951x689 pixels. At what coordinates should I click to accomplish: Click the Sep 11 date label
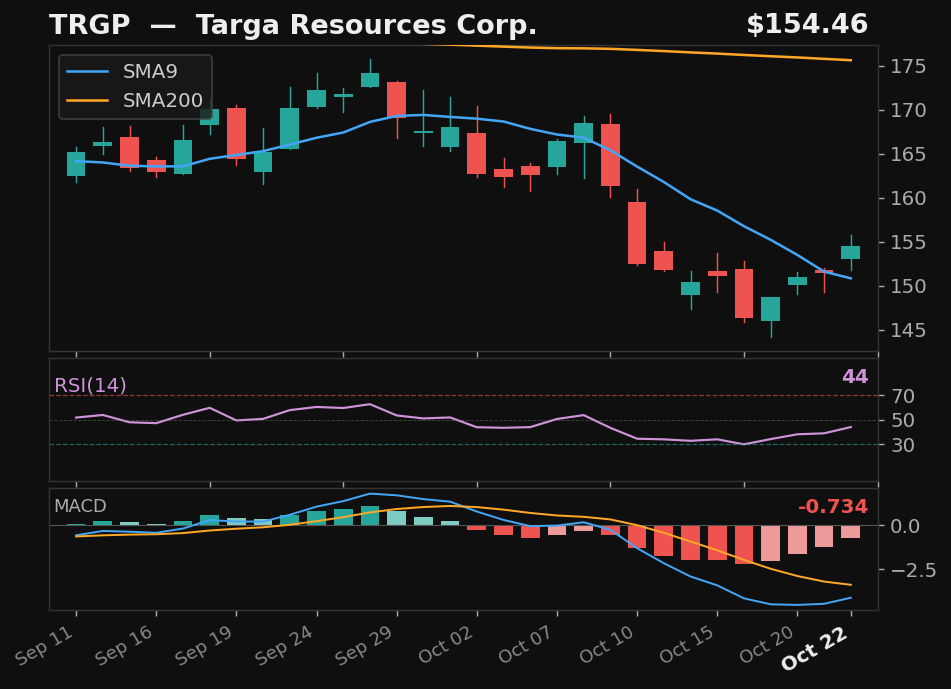[x=44, y=645]
